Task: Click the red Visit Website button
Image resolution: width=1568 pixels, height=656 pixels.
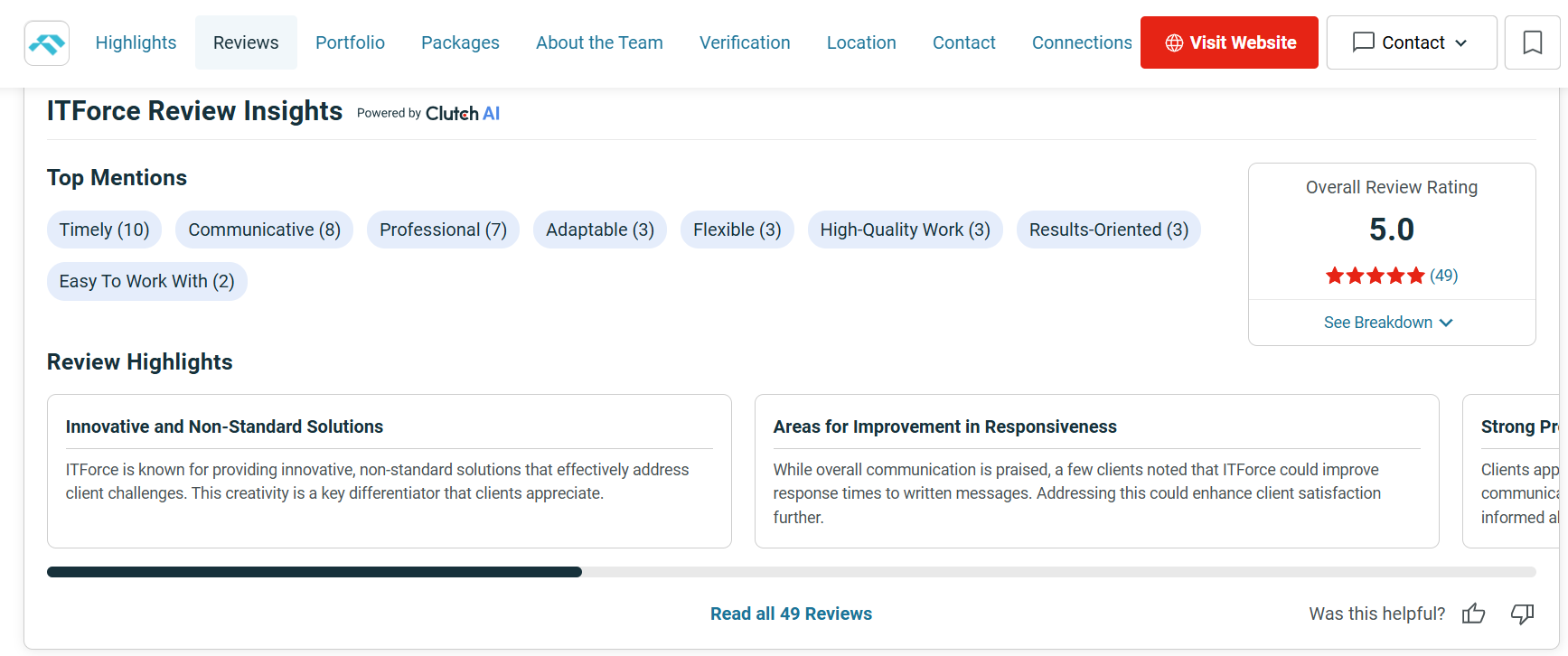Action: 1229,42
